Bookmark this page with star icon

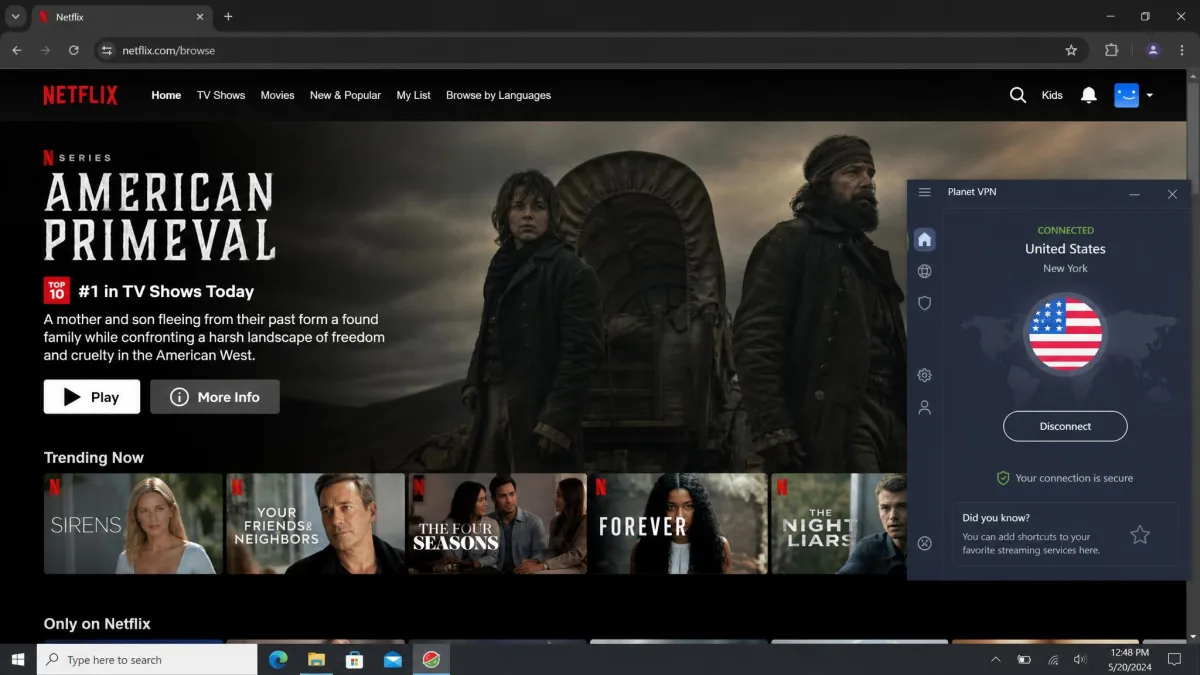tap(1071, 50)
